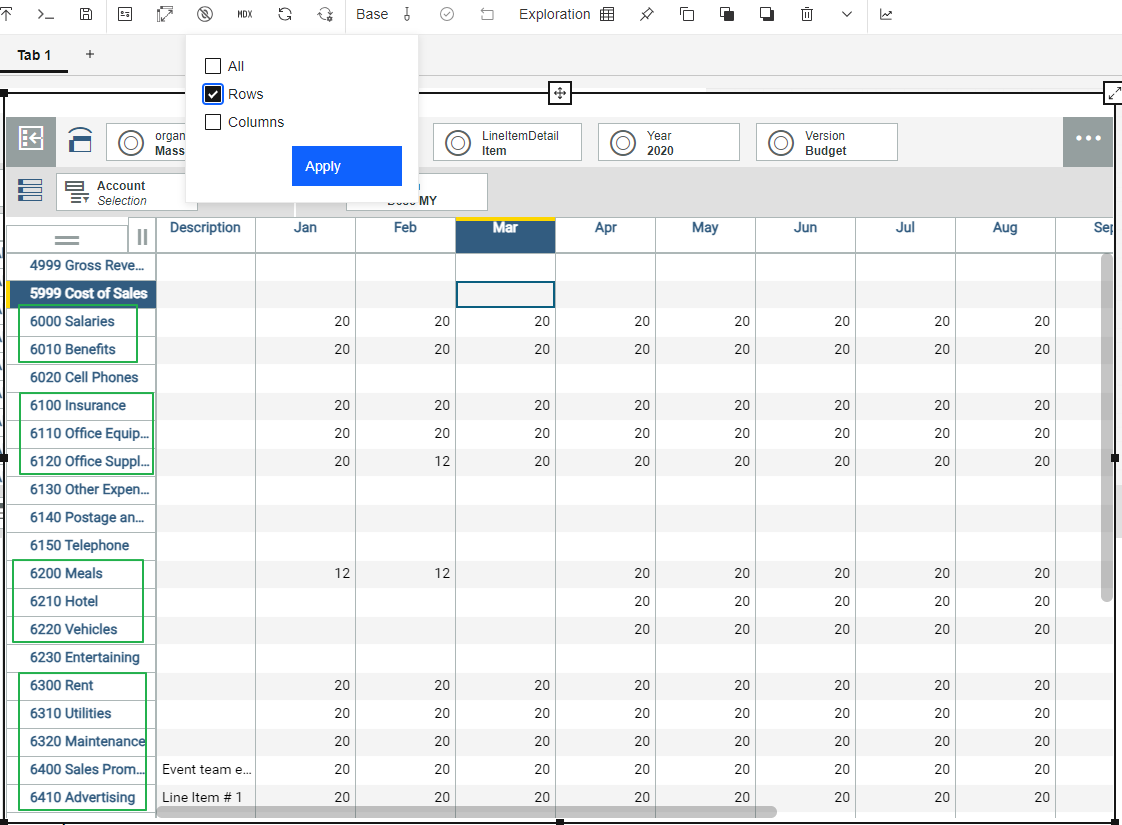1122x825 pixels.
Task: Click the blue Apply button
Action: (x=346, y=166)
